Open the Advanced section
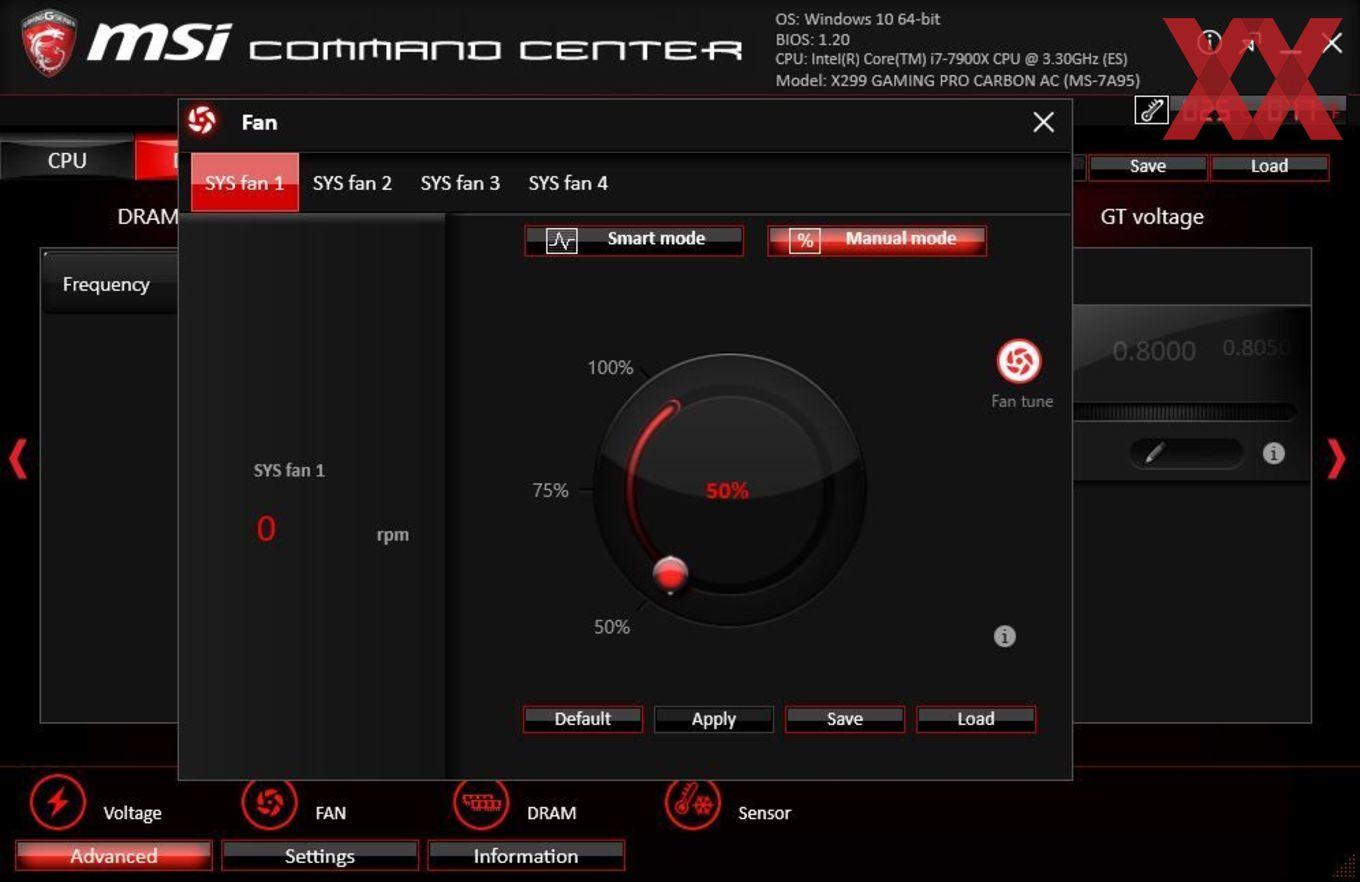 114,856
